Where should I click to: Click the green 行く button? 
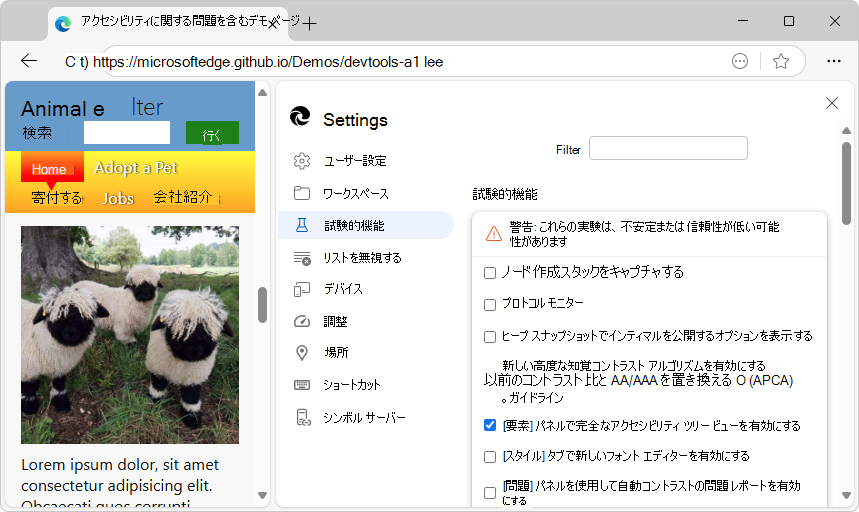[x=212, y=133]
